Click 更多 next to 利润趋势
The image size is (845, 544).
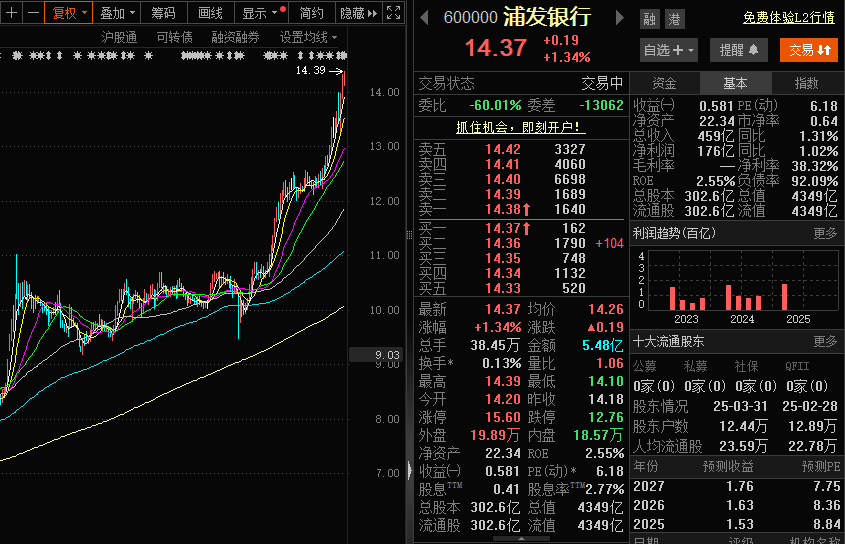click(x=825, y=233)
